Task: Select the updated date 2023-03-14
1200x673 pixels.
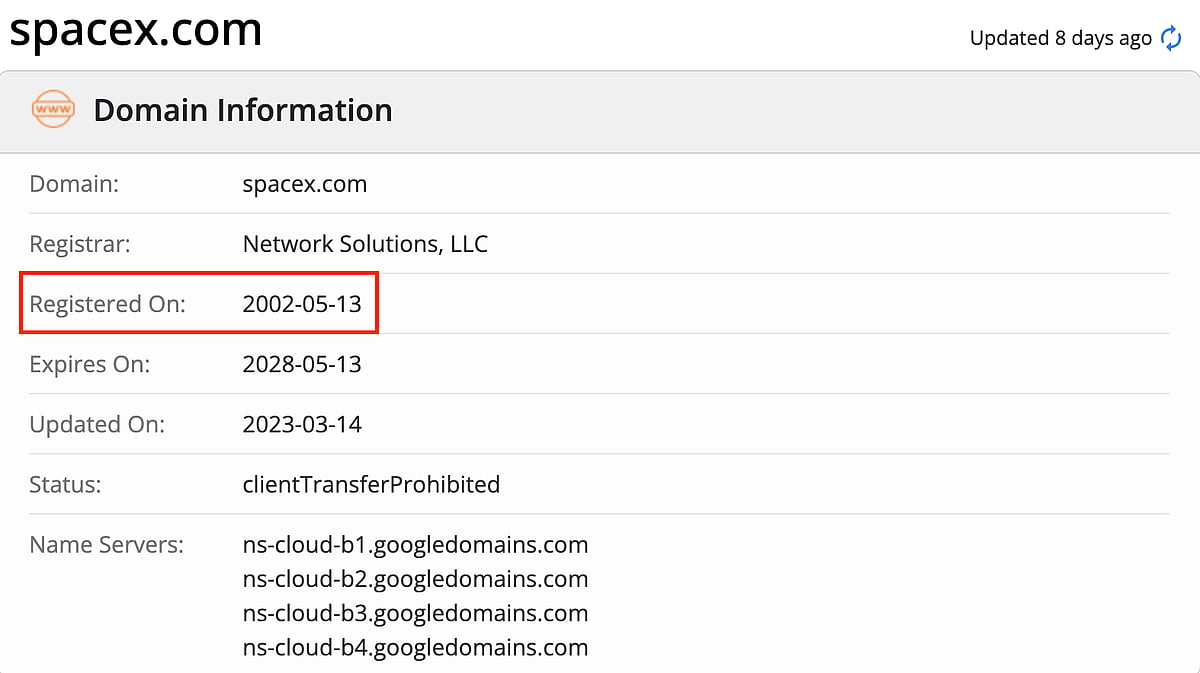Action: [x=301, y=424]
